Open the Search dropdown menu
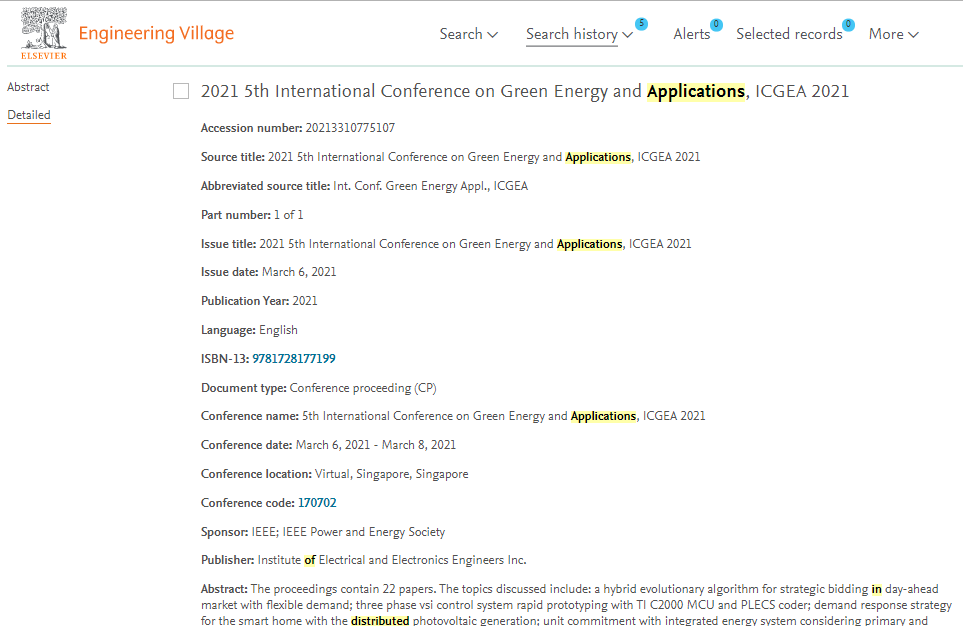Viewport: 963px width, 626px height. point(469,34)
